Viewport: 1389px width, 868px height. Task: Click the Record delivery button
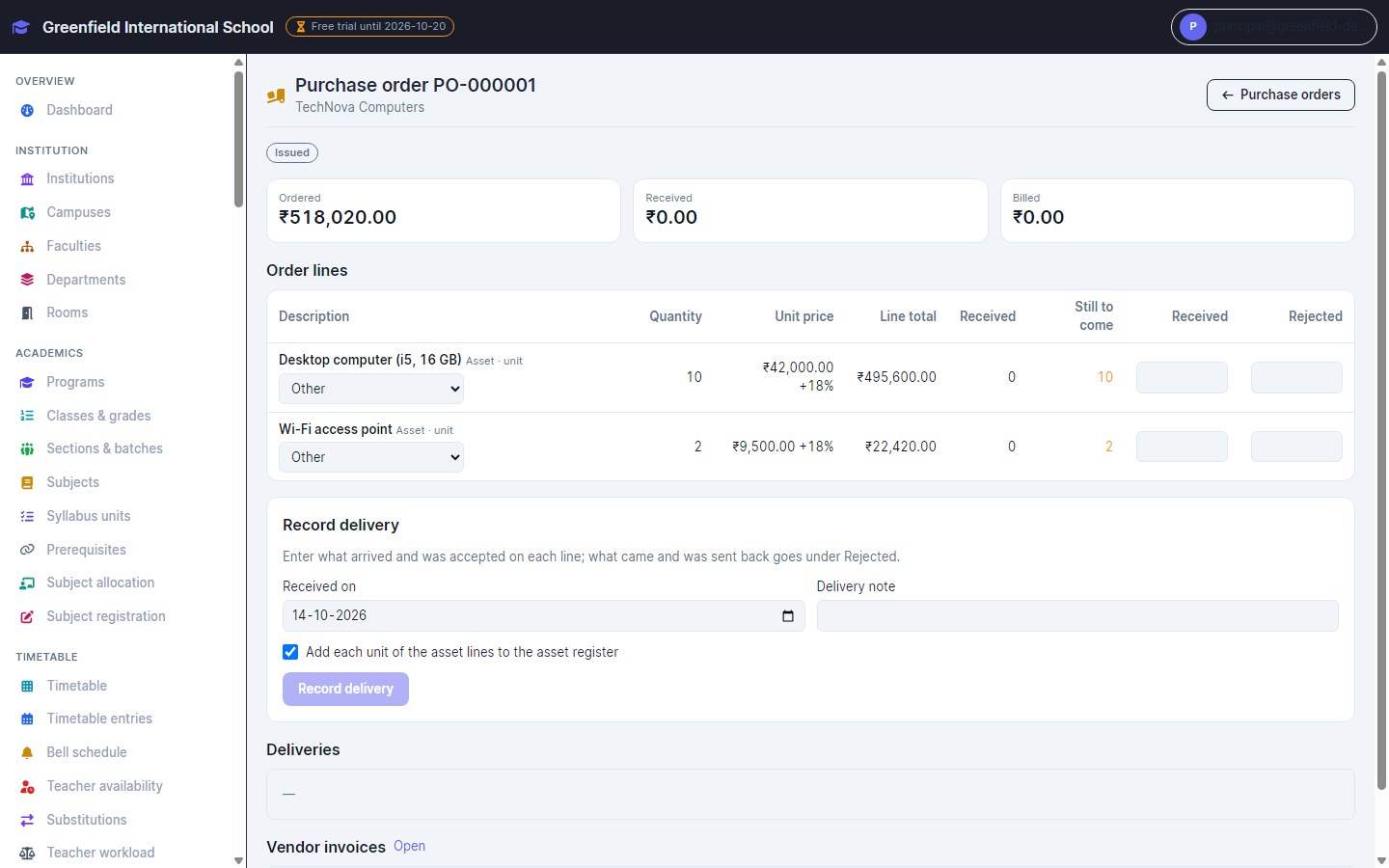coord(345,689)
